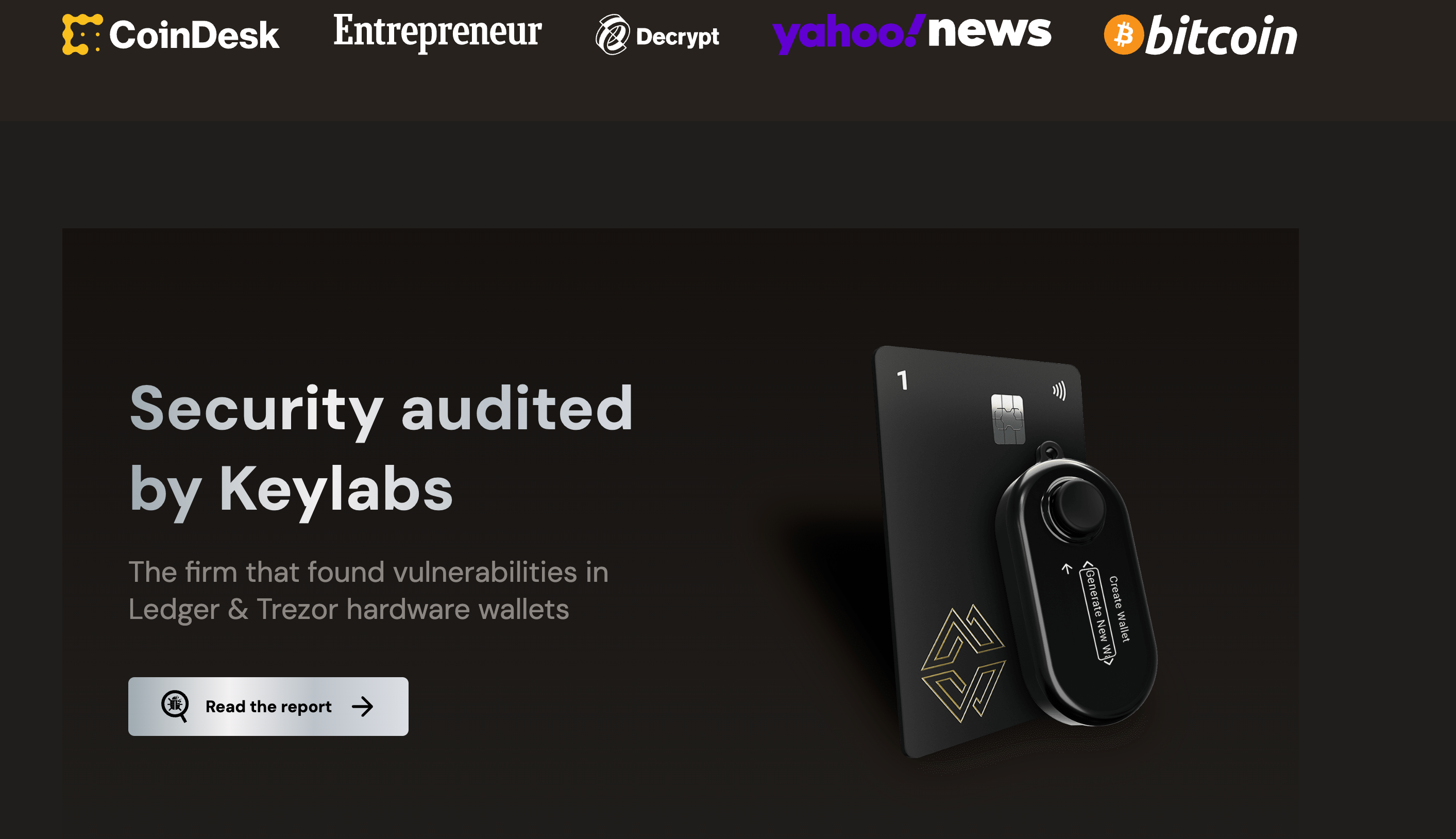Click the Decrypt circular emblem icon
1456x839 pixels.
[612, 35]
